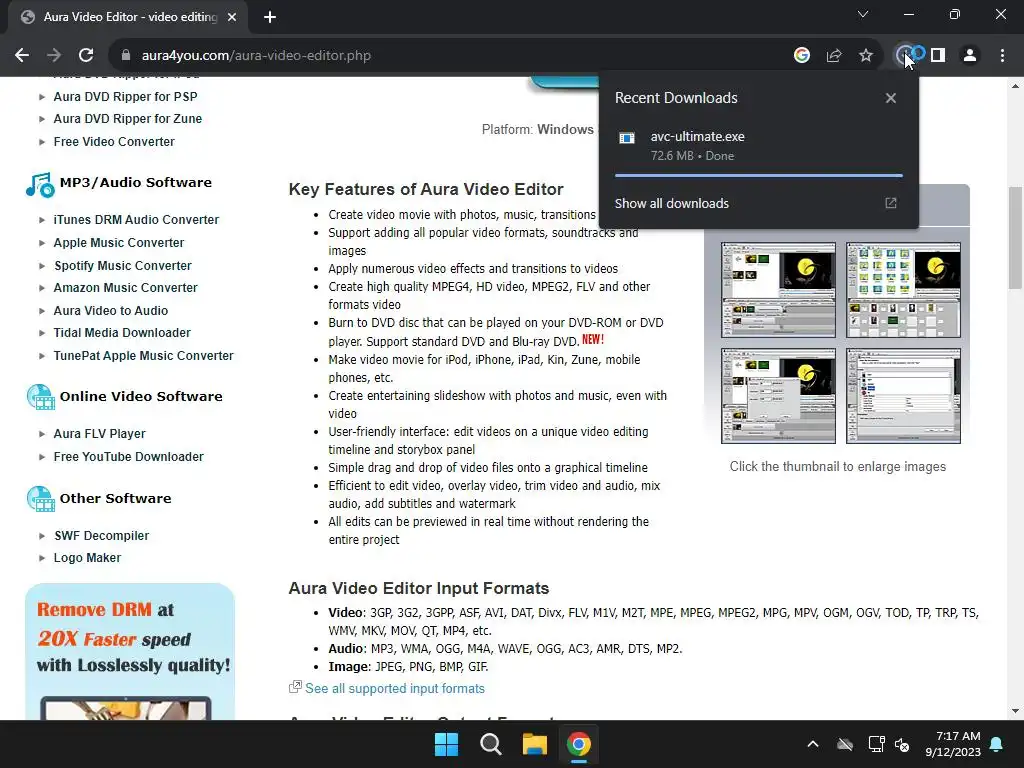The image size is (1024, 768).
Task: Click the Key Features of Aura Video Editor heading
Action: pos(426,189)
